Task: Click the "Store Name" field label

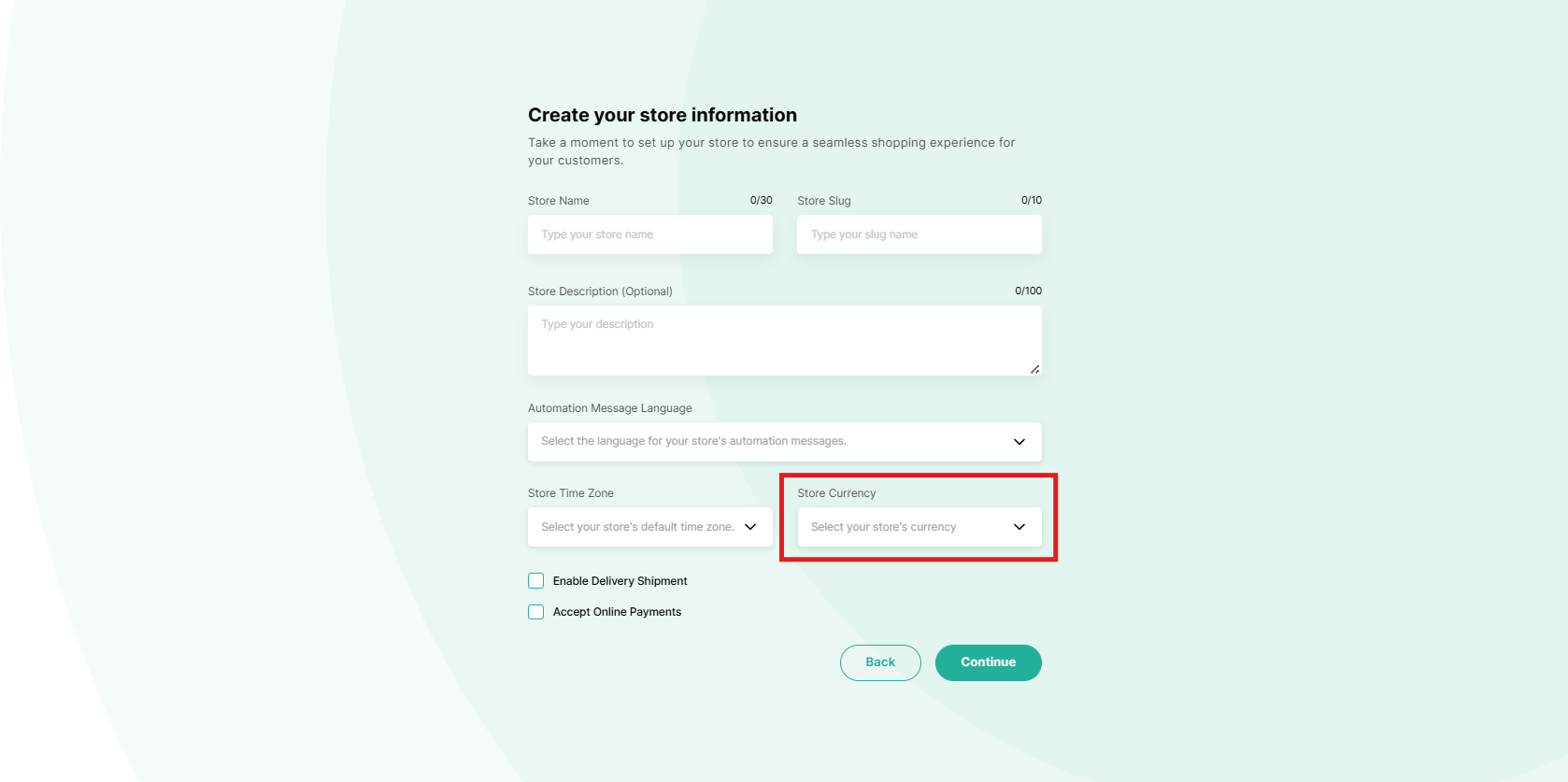Action: (559, 201)
